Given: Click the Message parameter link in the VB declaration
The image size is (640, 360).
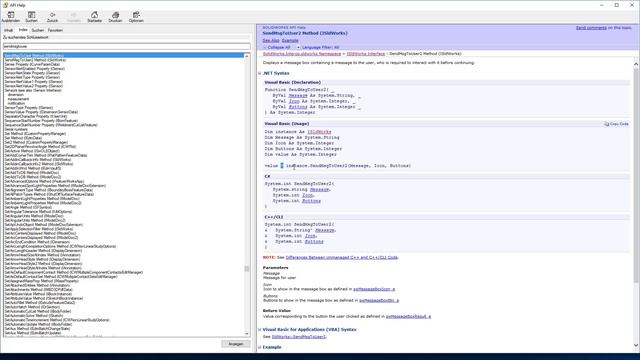Looking at the screenshot, I should click(298, 96).
